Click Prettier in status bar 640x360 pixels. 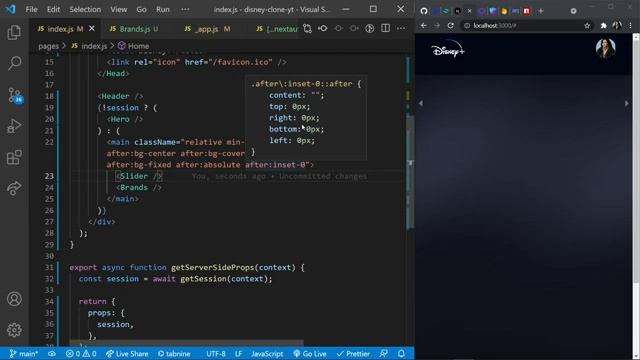pyautogui.click(x=353, y=353)
